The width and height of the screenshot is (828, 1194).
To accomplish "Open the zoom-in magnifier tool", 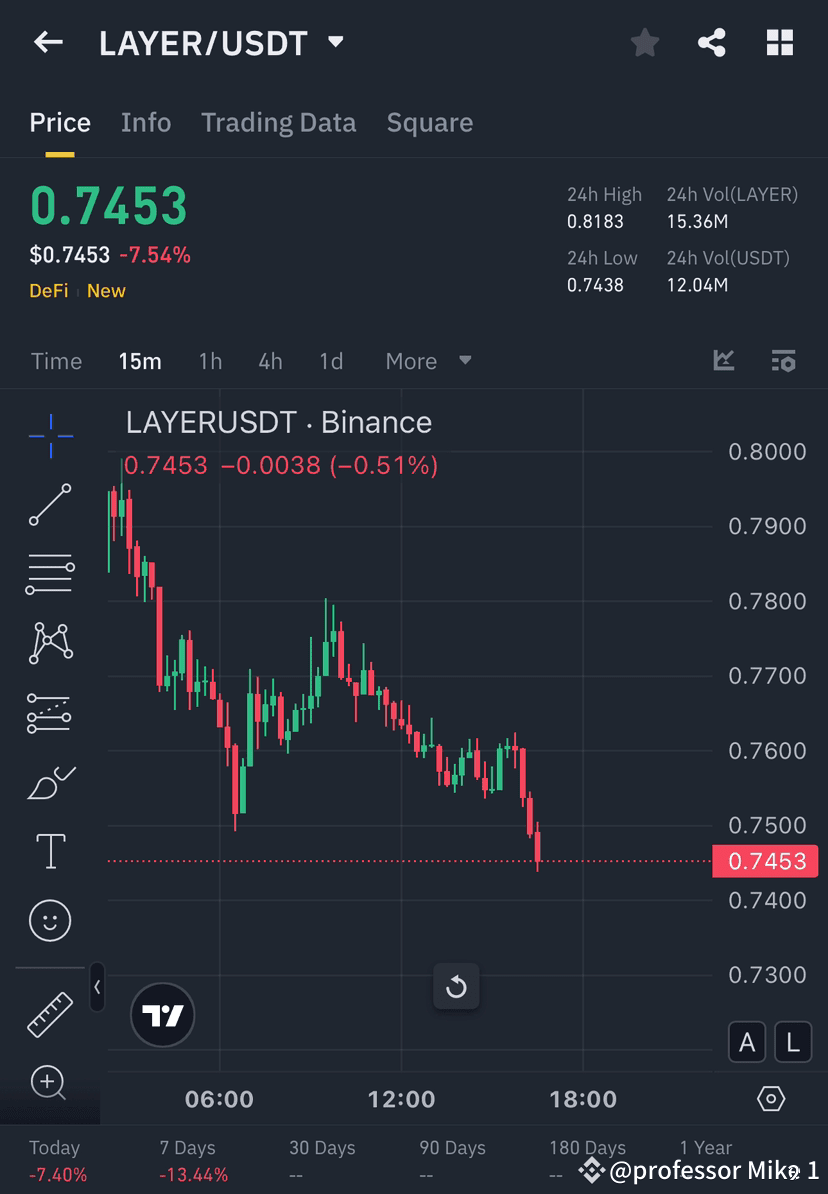I will click(x=50, y=1083).
